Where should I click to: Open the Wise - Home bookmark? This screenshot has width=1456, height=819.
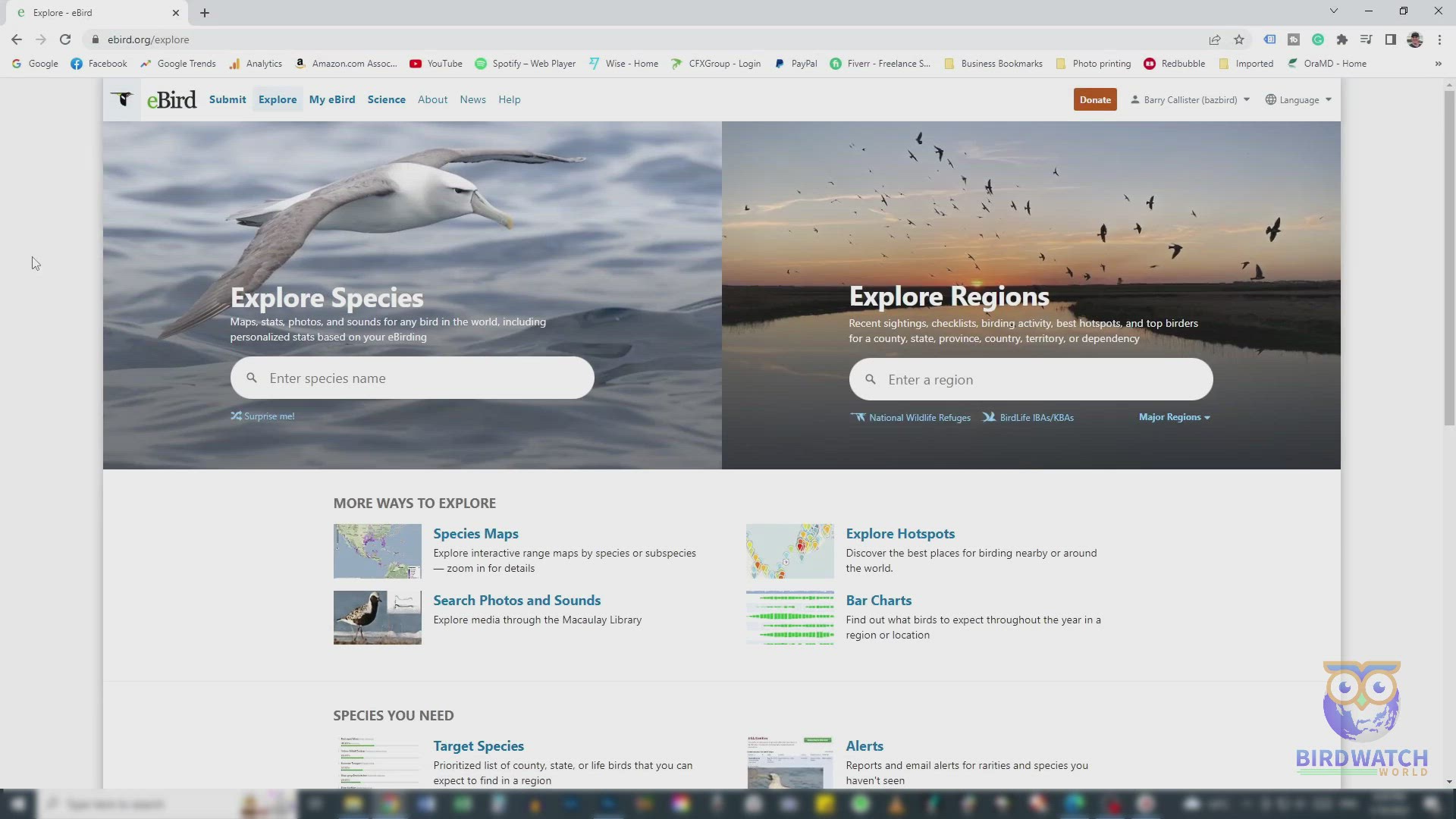tap(623, 64)
